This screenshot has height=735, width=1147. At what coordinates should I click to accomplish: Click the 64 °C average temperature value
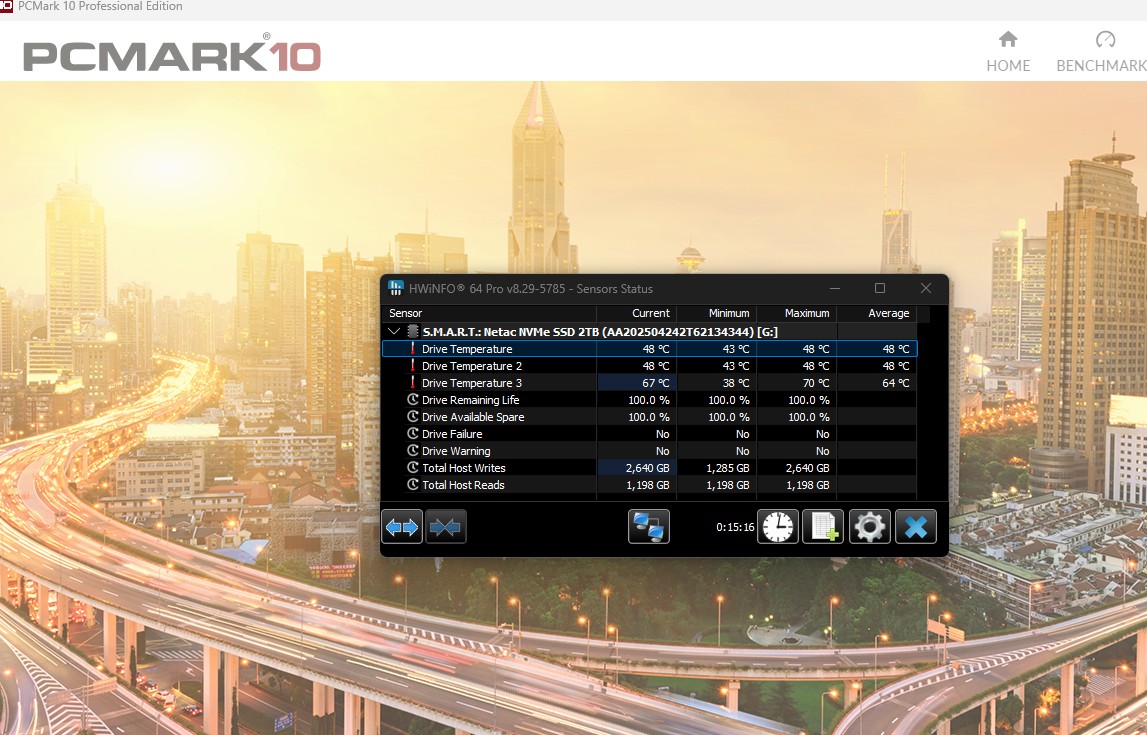click(x=895, y=382)
